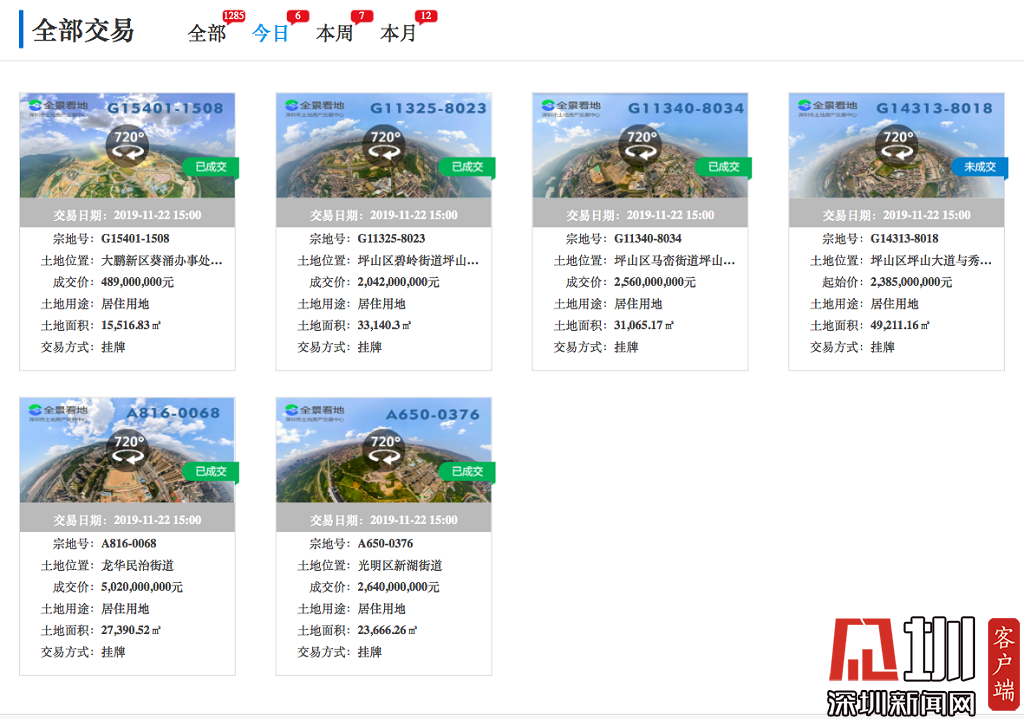The width and height of the screenshot is (1024, 719).
Task: Click the 全景看地 logo on first card
Action: pos(59,106)
